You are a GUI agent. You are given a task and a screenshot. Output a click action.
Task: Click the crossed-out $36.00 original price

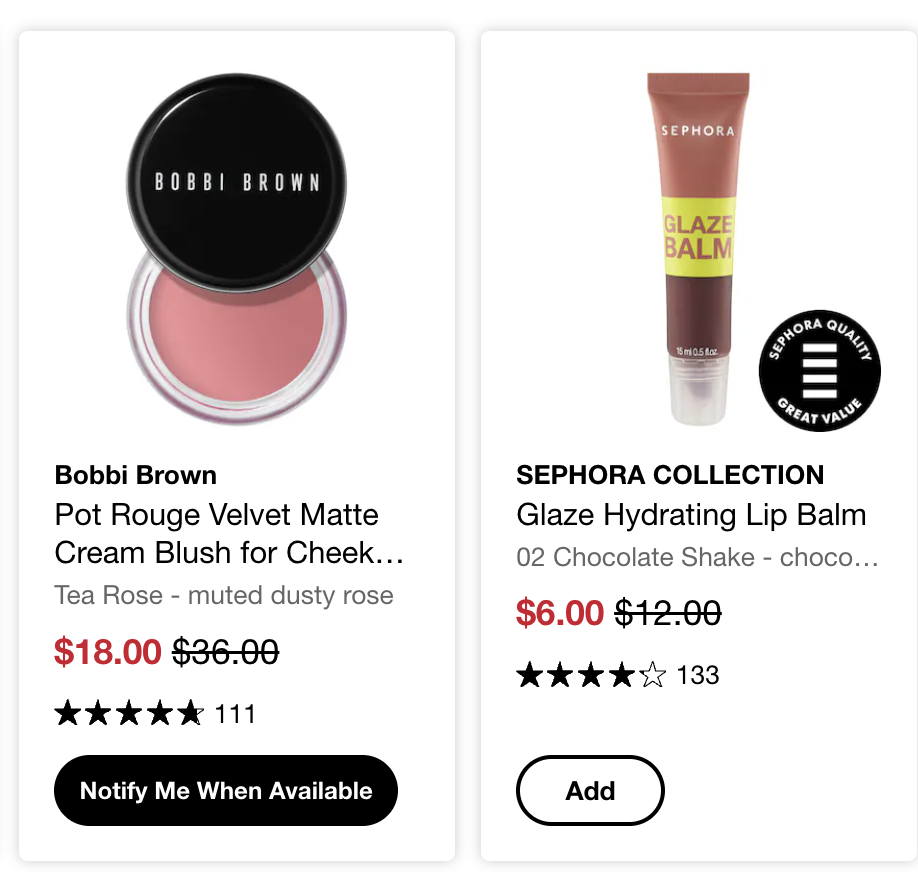pos(226,652)
